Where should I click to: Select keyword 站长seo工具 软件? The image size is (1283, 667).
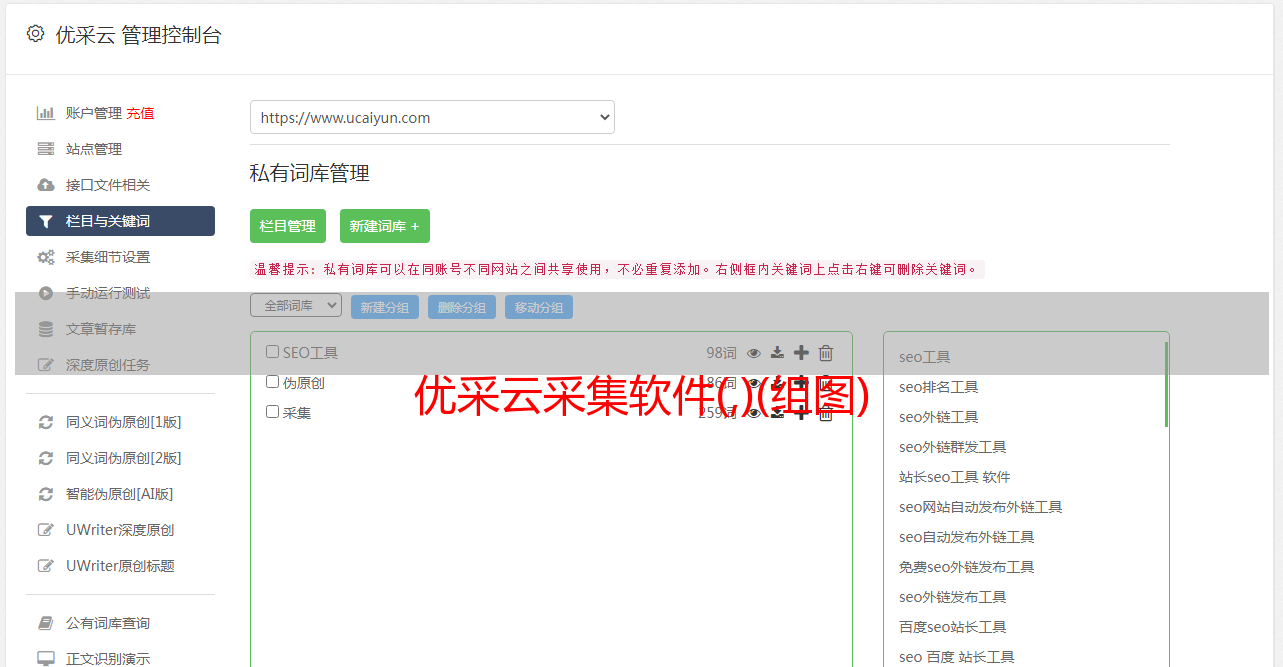click(x=954, y=477)
